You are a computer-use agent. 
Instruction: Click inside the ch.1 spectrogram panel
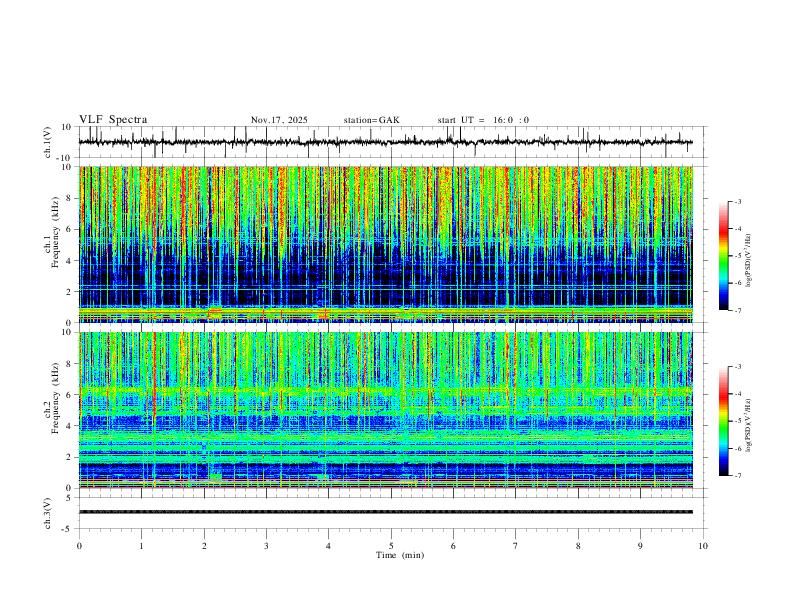pos(385,244)
